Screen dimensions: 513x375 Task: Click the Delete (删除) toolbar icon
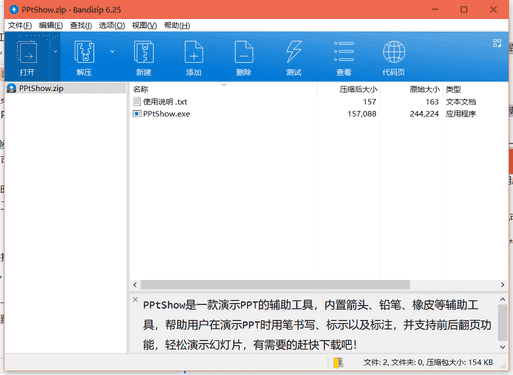244,57
